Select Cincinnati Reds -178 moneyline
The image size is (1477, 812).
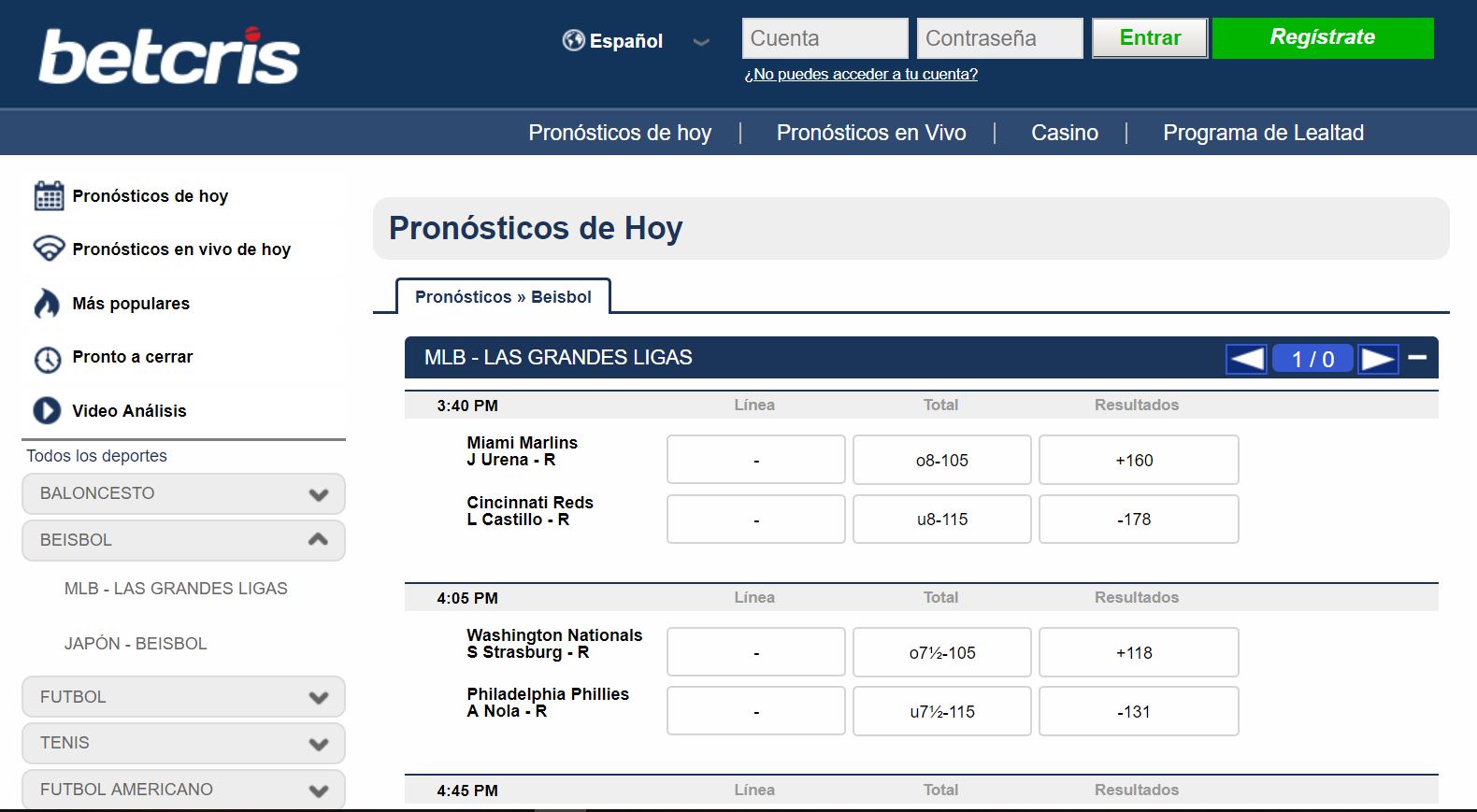(x=1139, y=519)
